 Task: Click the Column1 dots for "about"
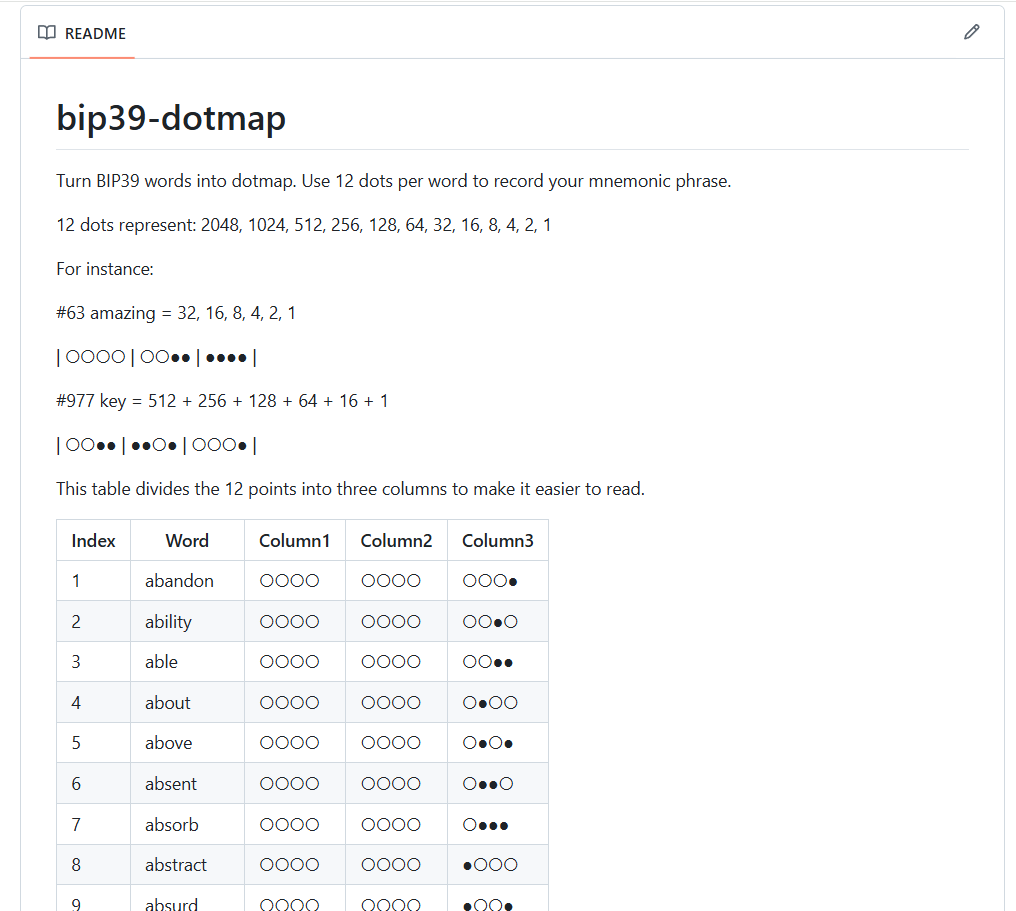[289, 703]
